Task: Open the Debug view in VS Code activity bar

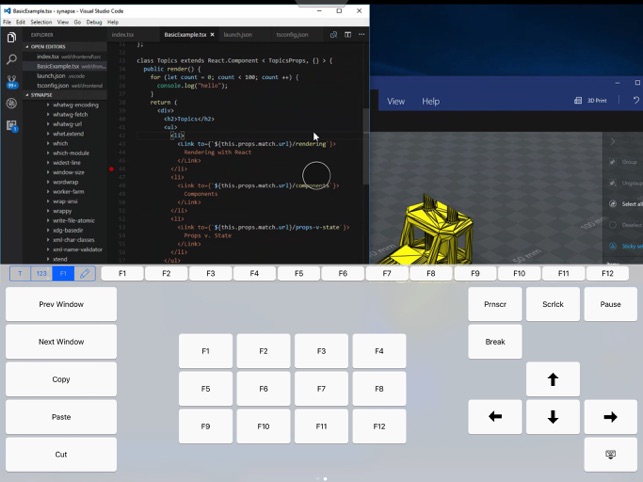Action: click(x=11, y=103)
